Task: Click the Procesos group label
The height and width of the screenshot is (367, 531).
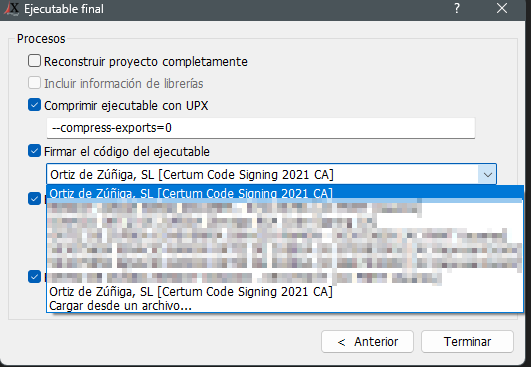Action: (x=41, y=39)
